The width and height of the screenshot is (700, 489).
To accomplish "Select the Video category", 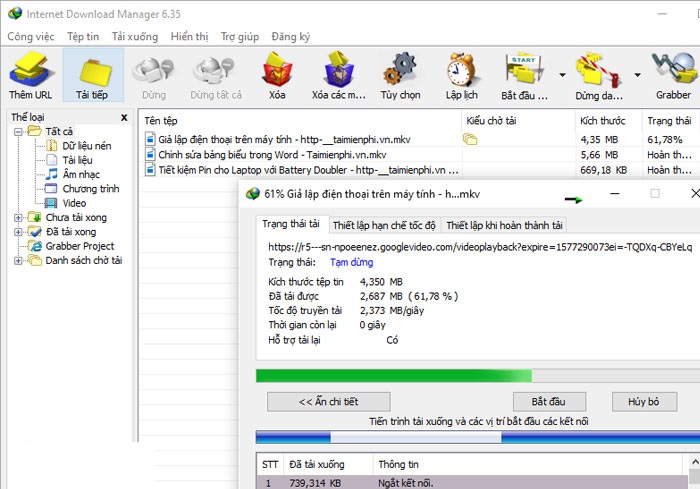I will point(66,203).
